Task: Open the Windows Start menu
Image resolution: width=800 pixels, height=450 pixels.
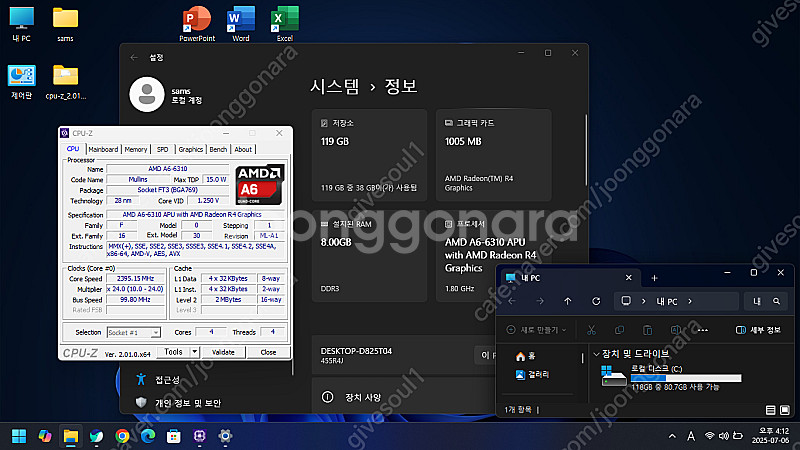Action: point(19,436)
